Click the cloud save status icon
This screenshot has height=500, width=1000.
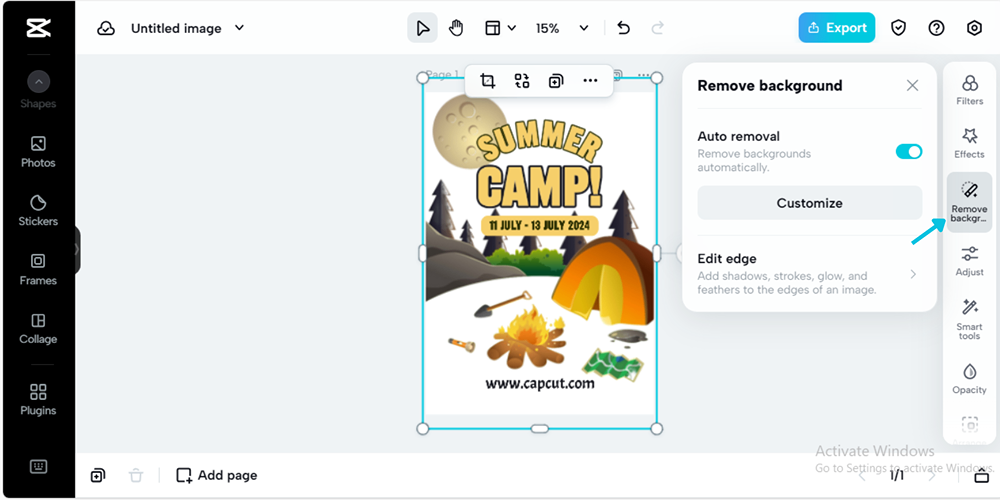click(x=106, y=28)
